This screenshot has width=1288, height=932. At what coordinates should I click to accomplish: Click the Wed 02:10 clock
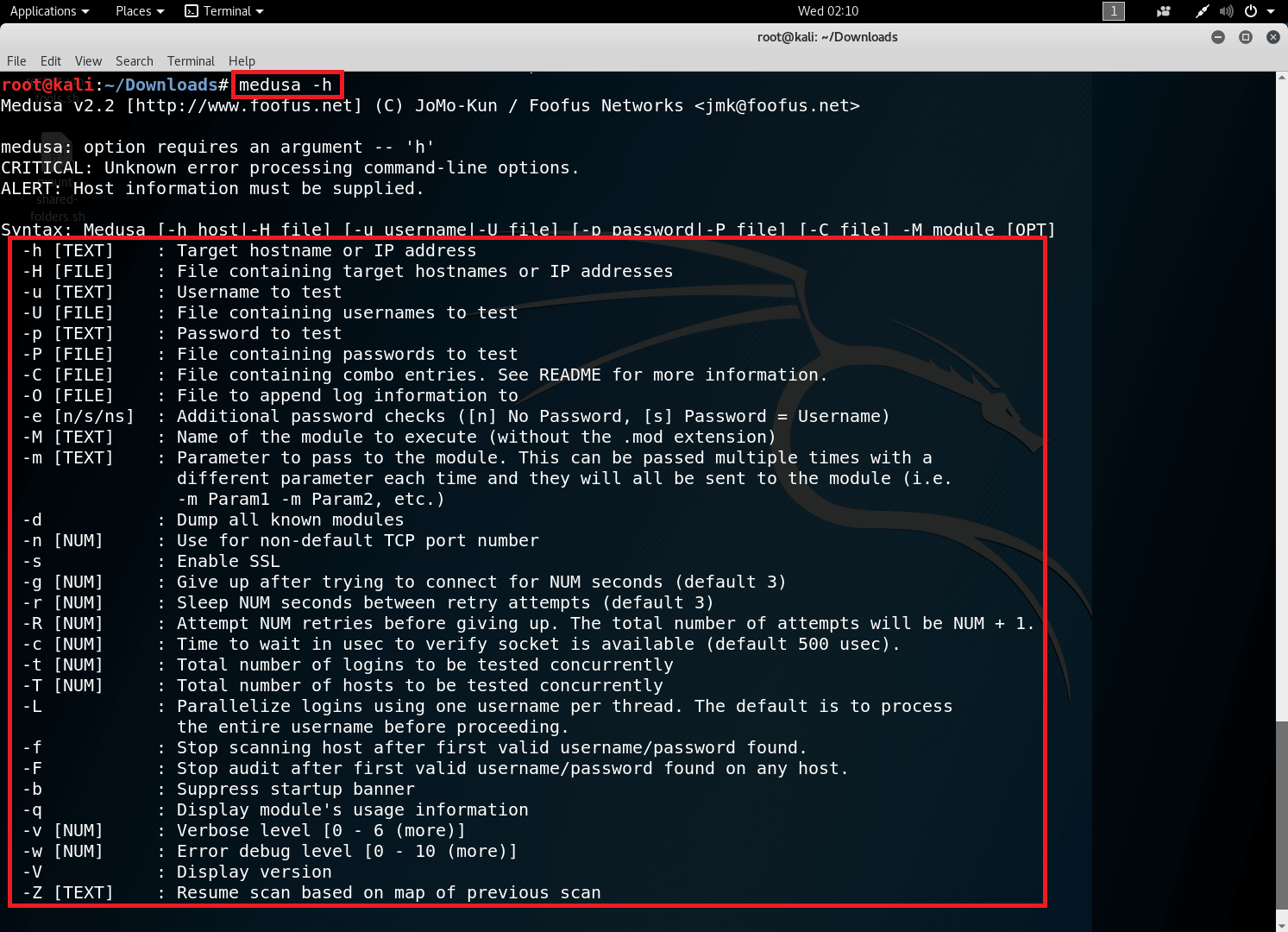pyautogui.click(x=827, y=11)
